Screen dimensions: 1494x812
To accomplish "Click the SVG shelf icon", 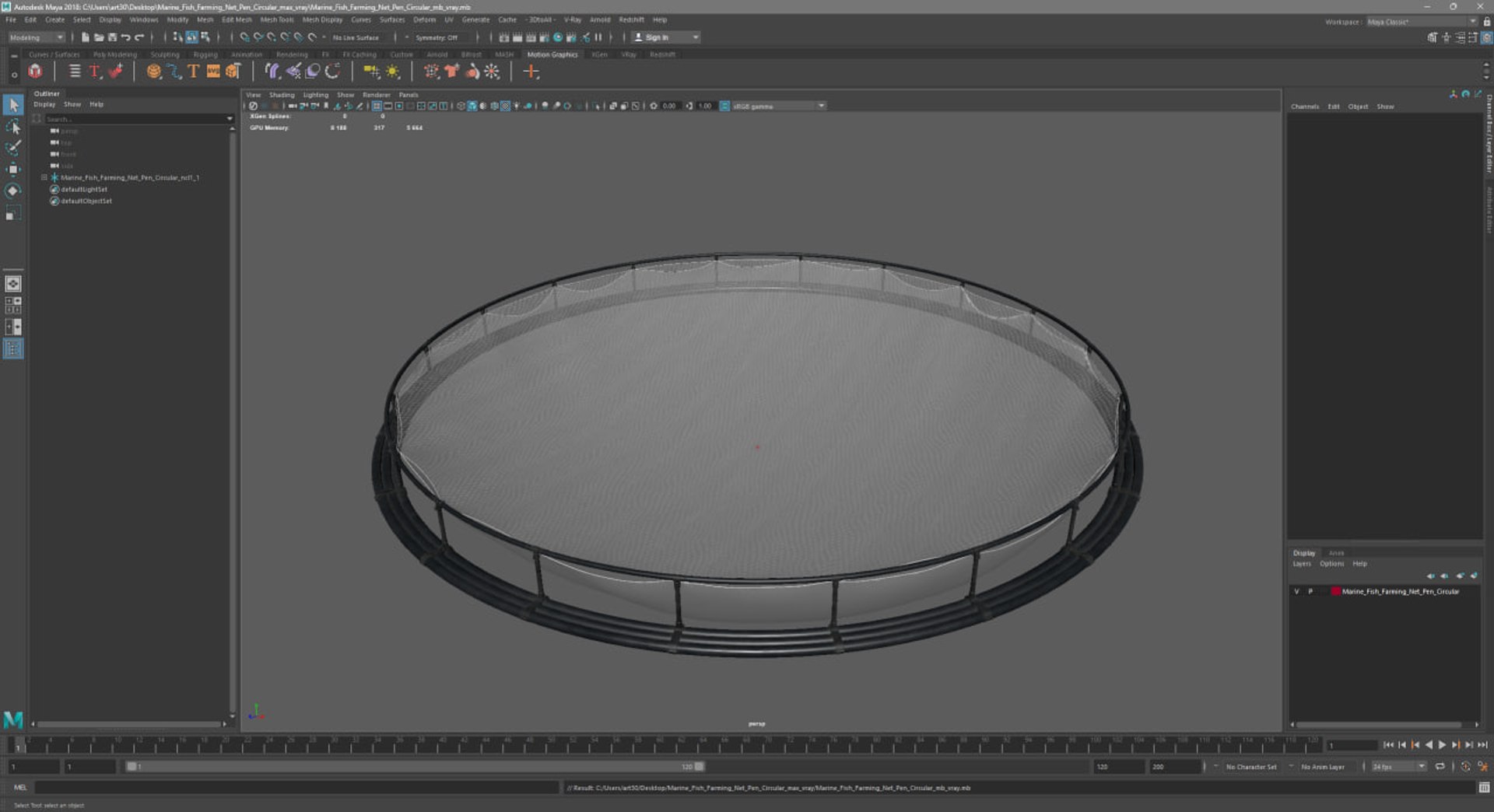I will (213, 72).
